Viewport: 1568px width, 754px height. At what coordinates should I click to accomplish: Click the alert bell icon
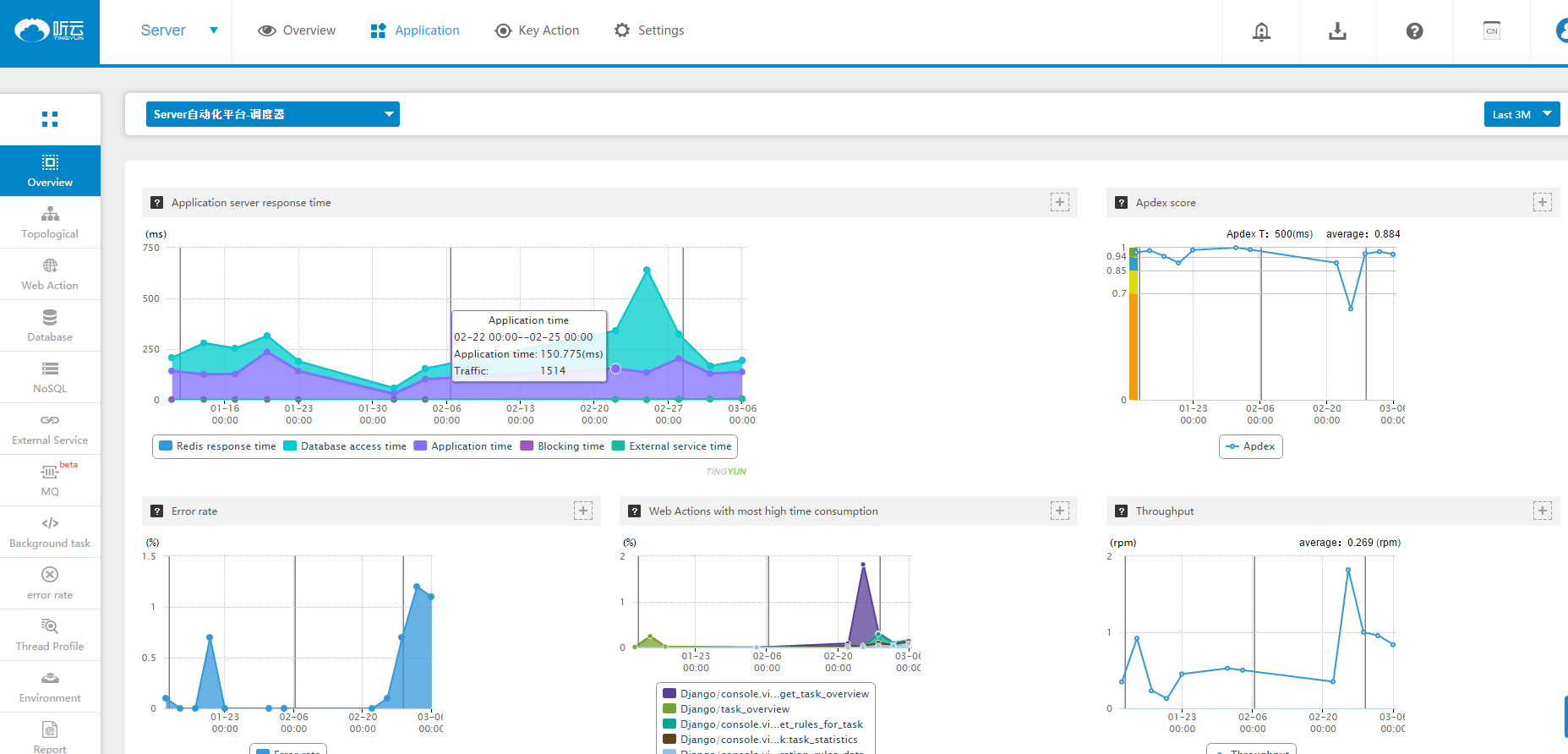[1261, 31]
